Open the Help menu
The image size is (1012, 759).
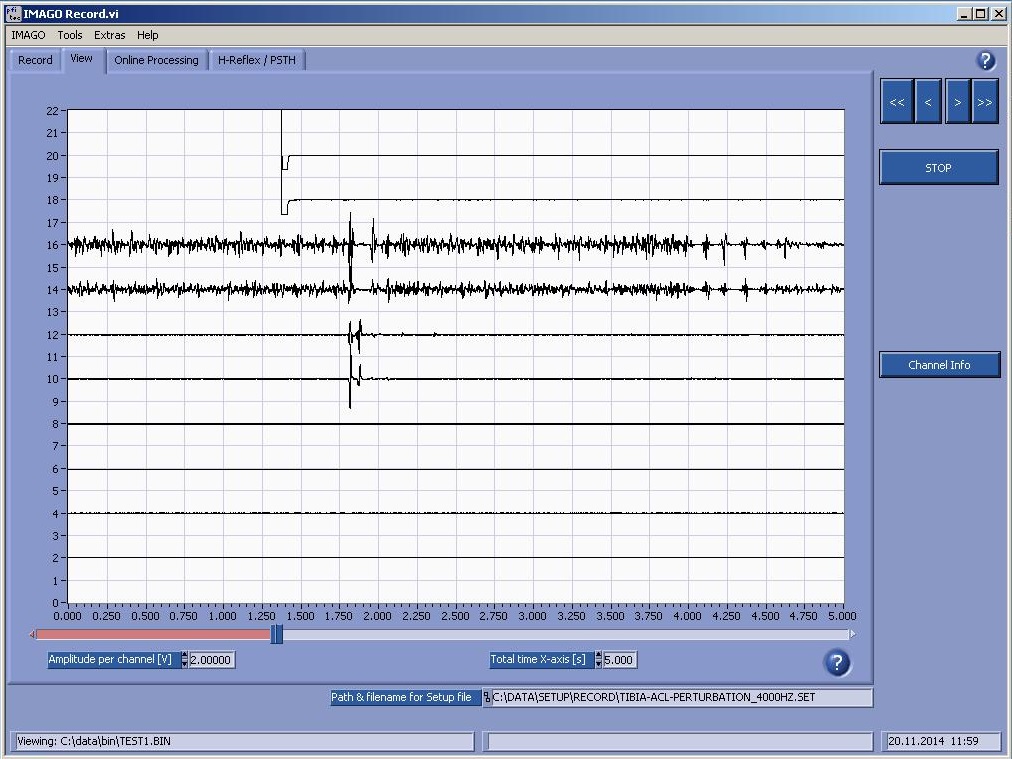click(x=147, y=35)
